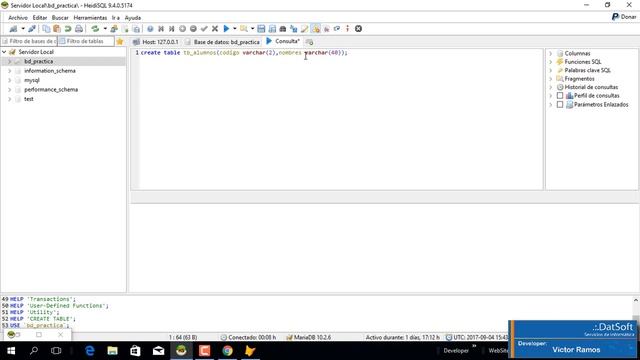
Task: Click the post changes checkmark icon
Action: coord(204,29)
